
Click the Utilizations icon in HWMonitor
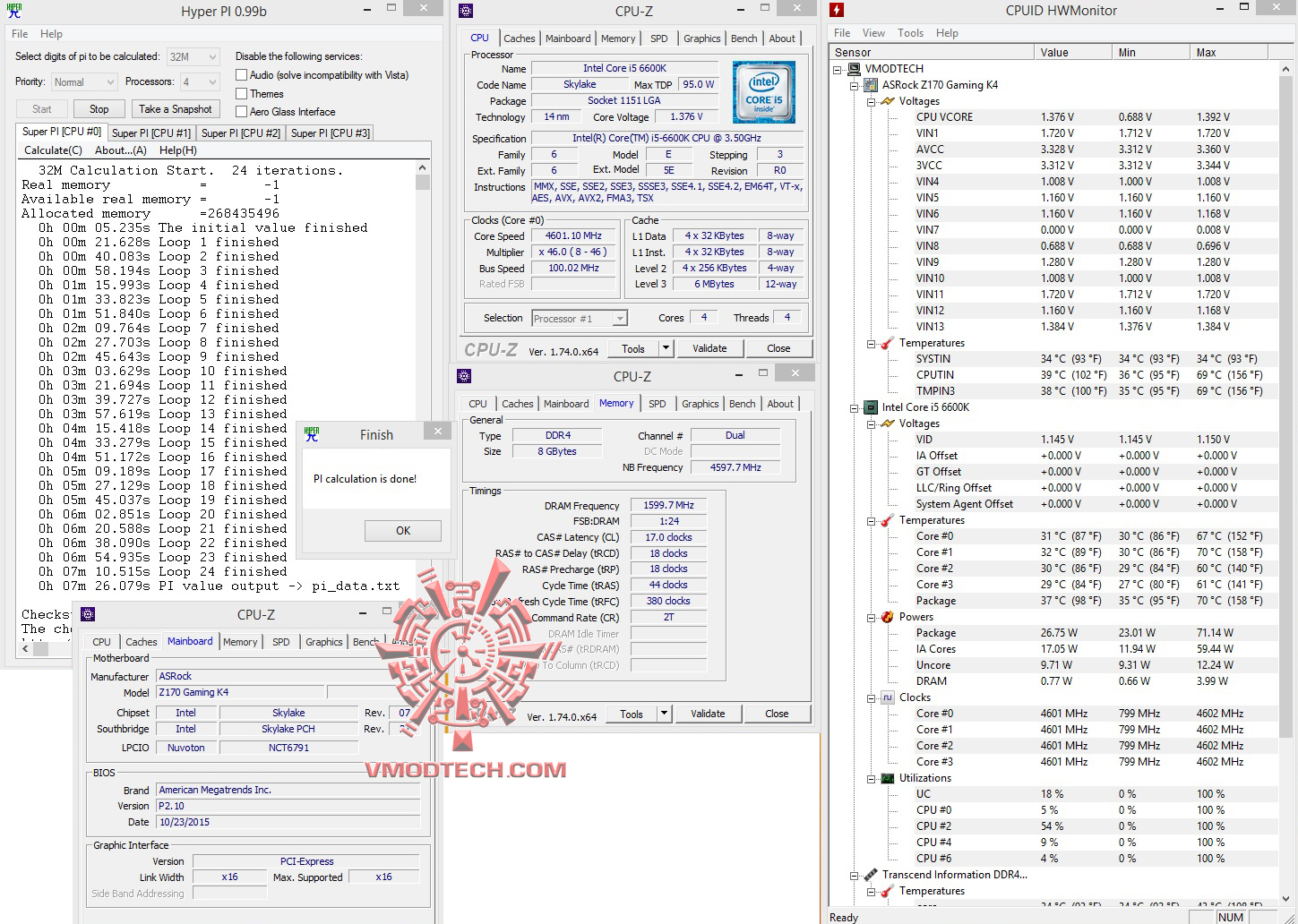click(888, 778)
